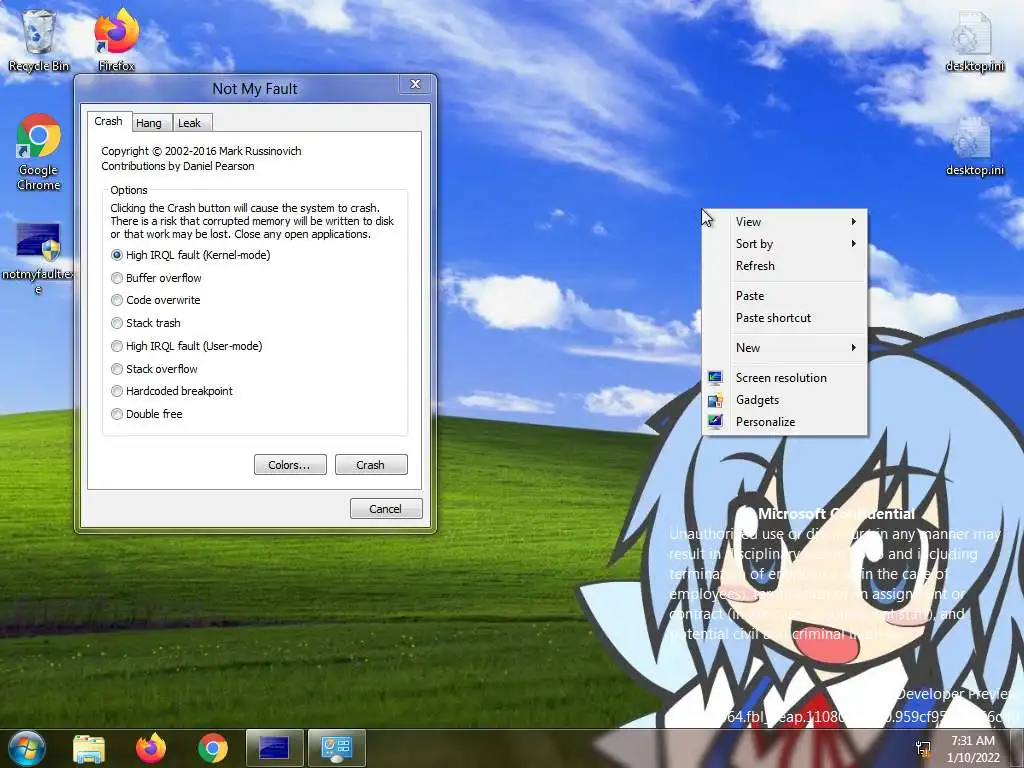Select the Code overwrite radio button
Image resolution: width=1024 pixels, height=768 pixels.
click(x=117, y=300)
